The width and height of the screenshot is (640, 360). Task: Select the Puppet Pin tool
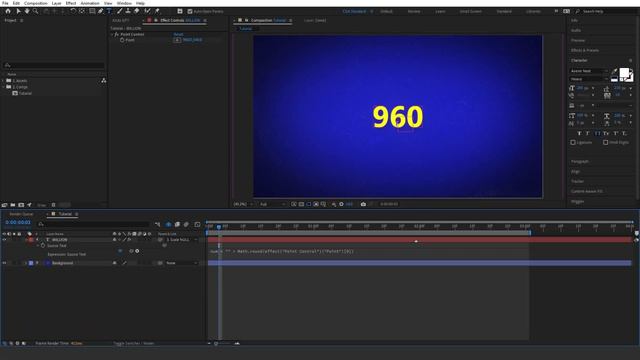pyautogui.click(x=157, y=11)
